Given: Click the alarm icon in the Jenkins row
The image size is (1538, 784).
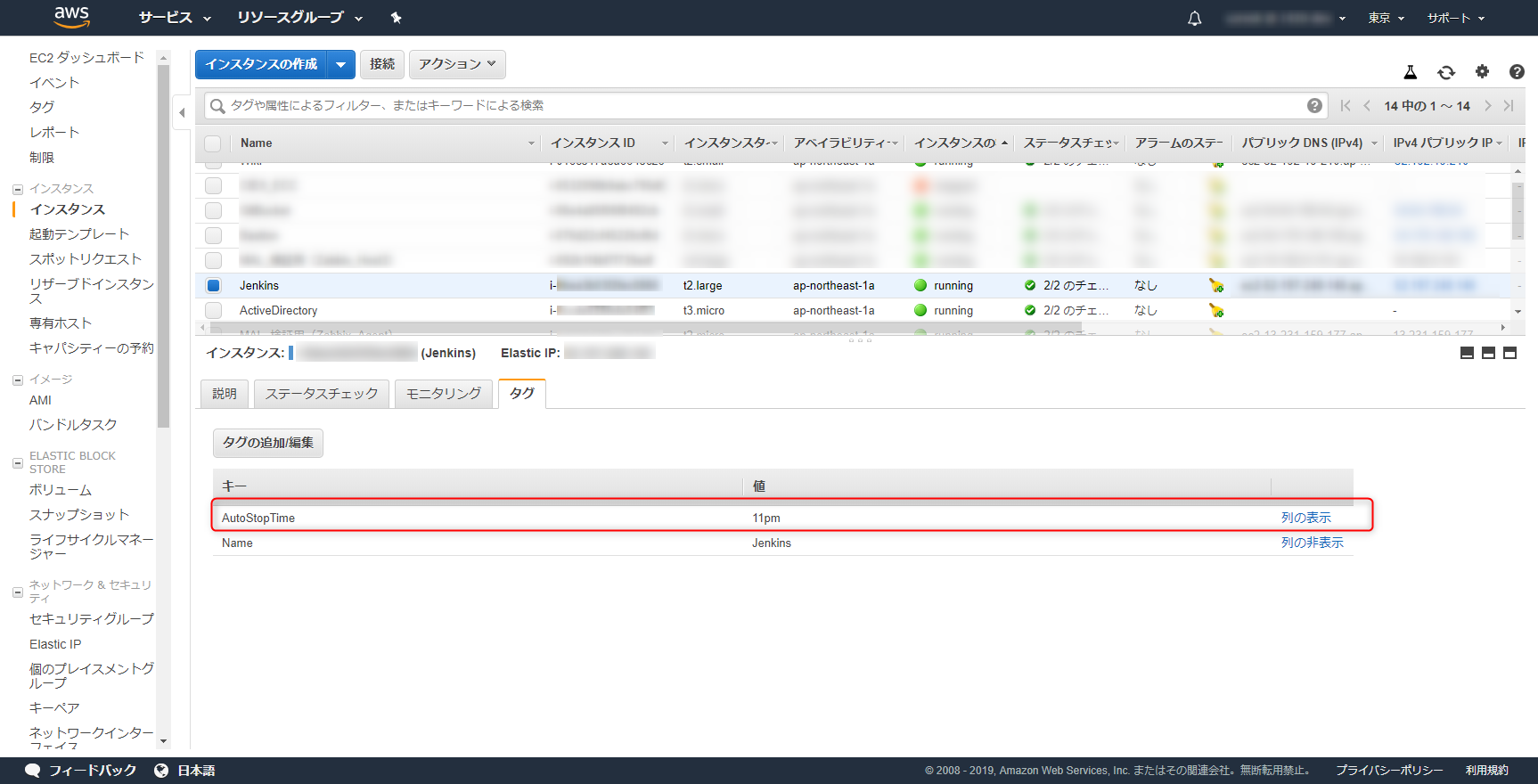Looking at the screenshot, I should (x=1216, y=285).
